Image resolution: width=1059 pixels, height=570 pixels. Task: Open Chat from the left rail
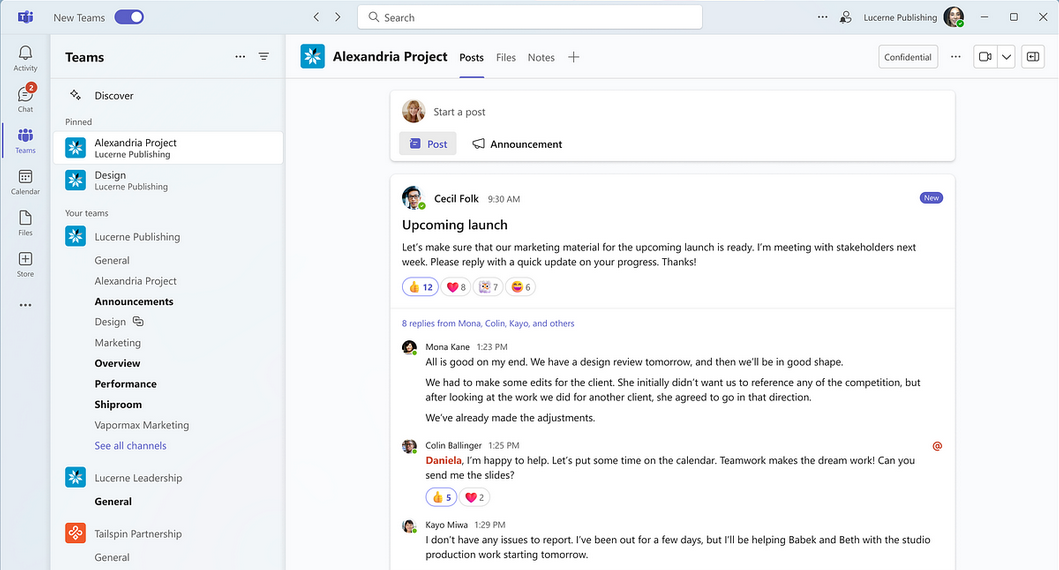tap(25, 98)
